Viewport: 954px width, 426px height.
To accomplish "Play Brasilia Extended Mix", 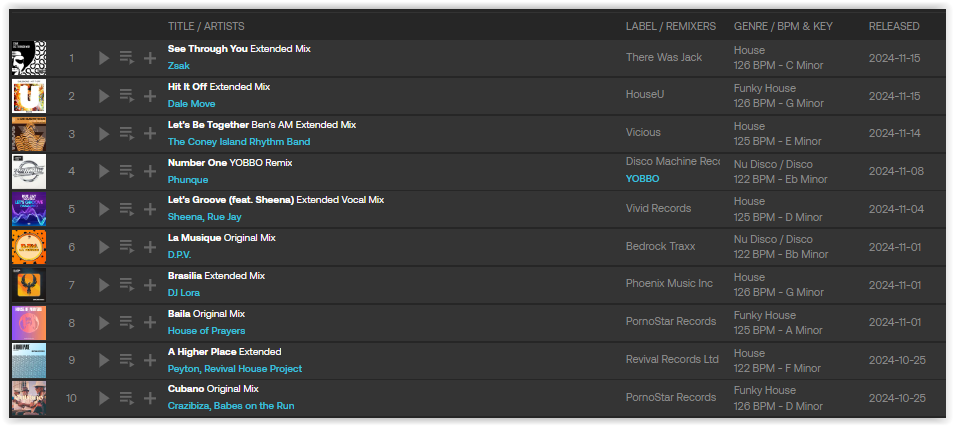I will click(x=104, y=285).
